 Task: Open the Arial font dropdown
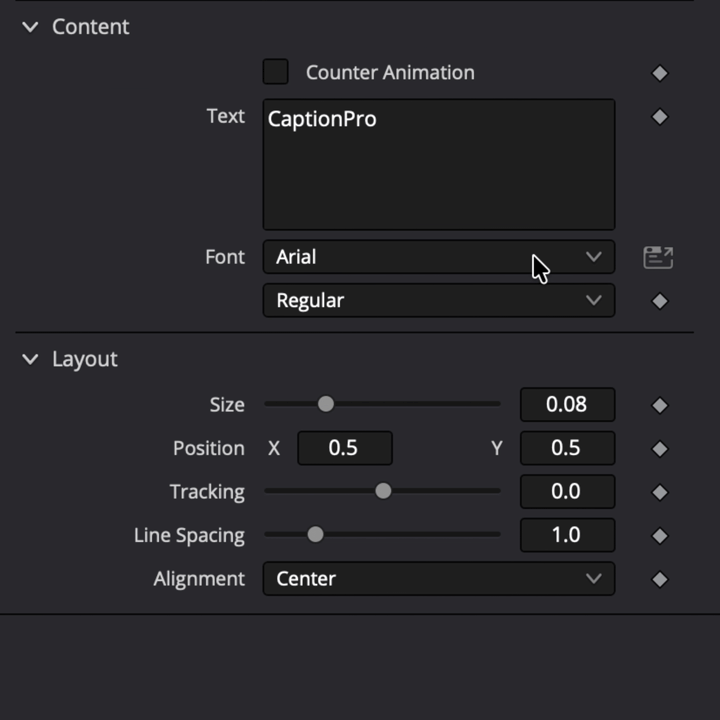pos(439,257)
